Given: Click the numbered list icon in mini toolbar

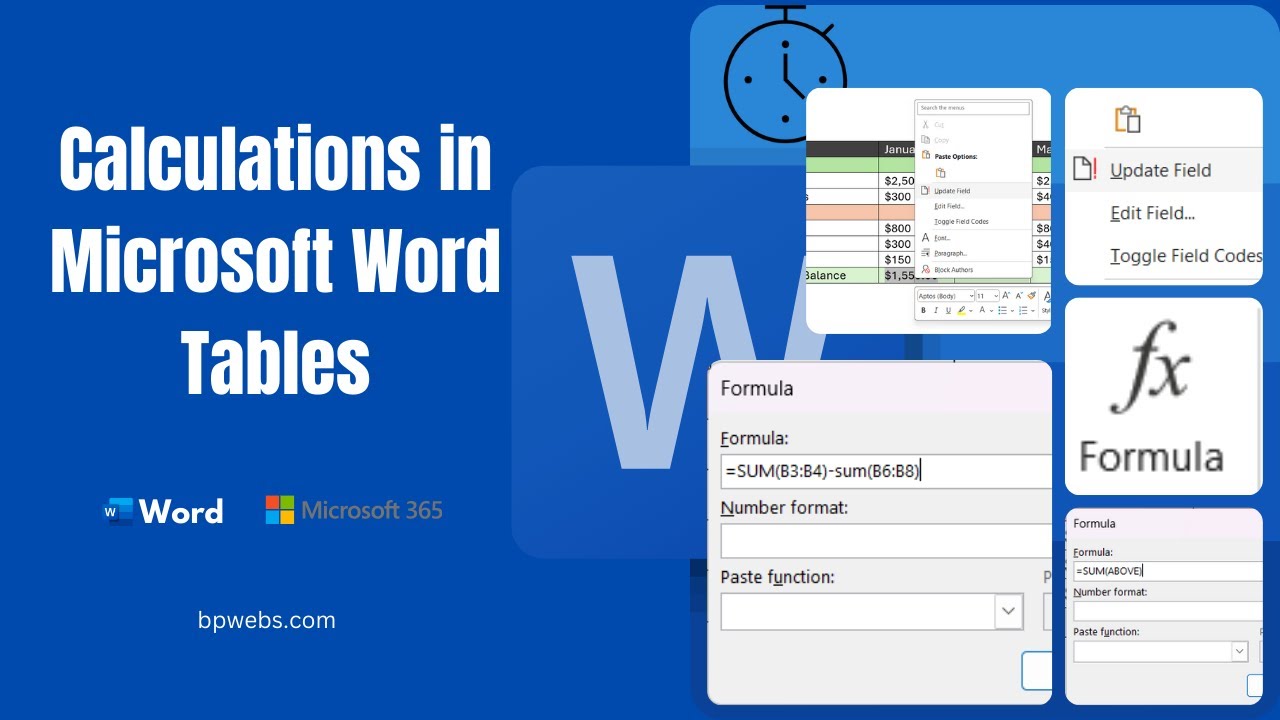Looking at the screenshot, I should 1023,311.
